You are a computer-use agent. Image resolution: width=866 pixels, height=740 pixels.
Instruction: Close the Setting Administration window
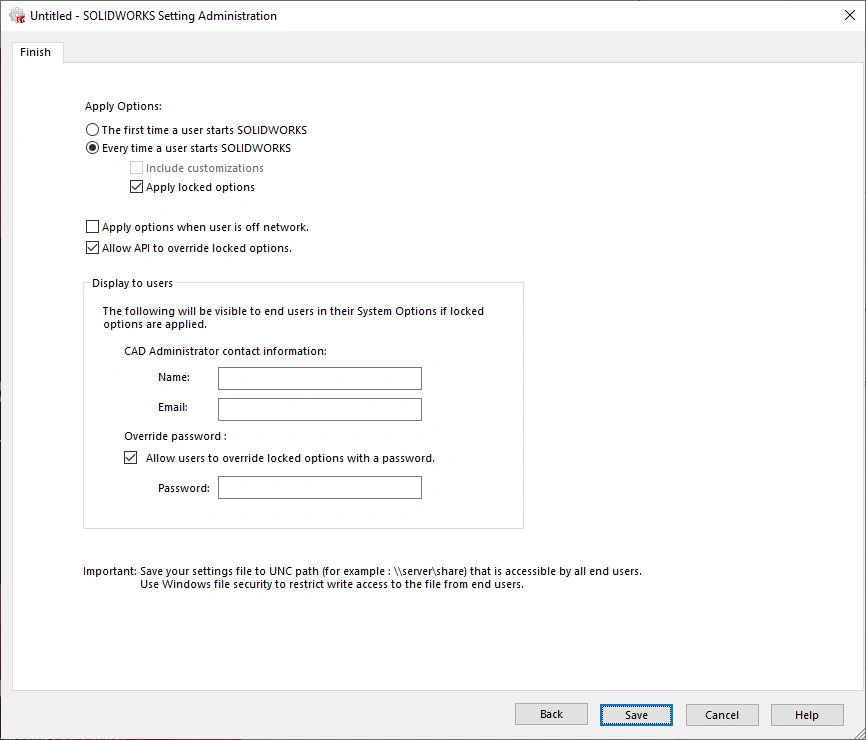click(850, 15)
